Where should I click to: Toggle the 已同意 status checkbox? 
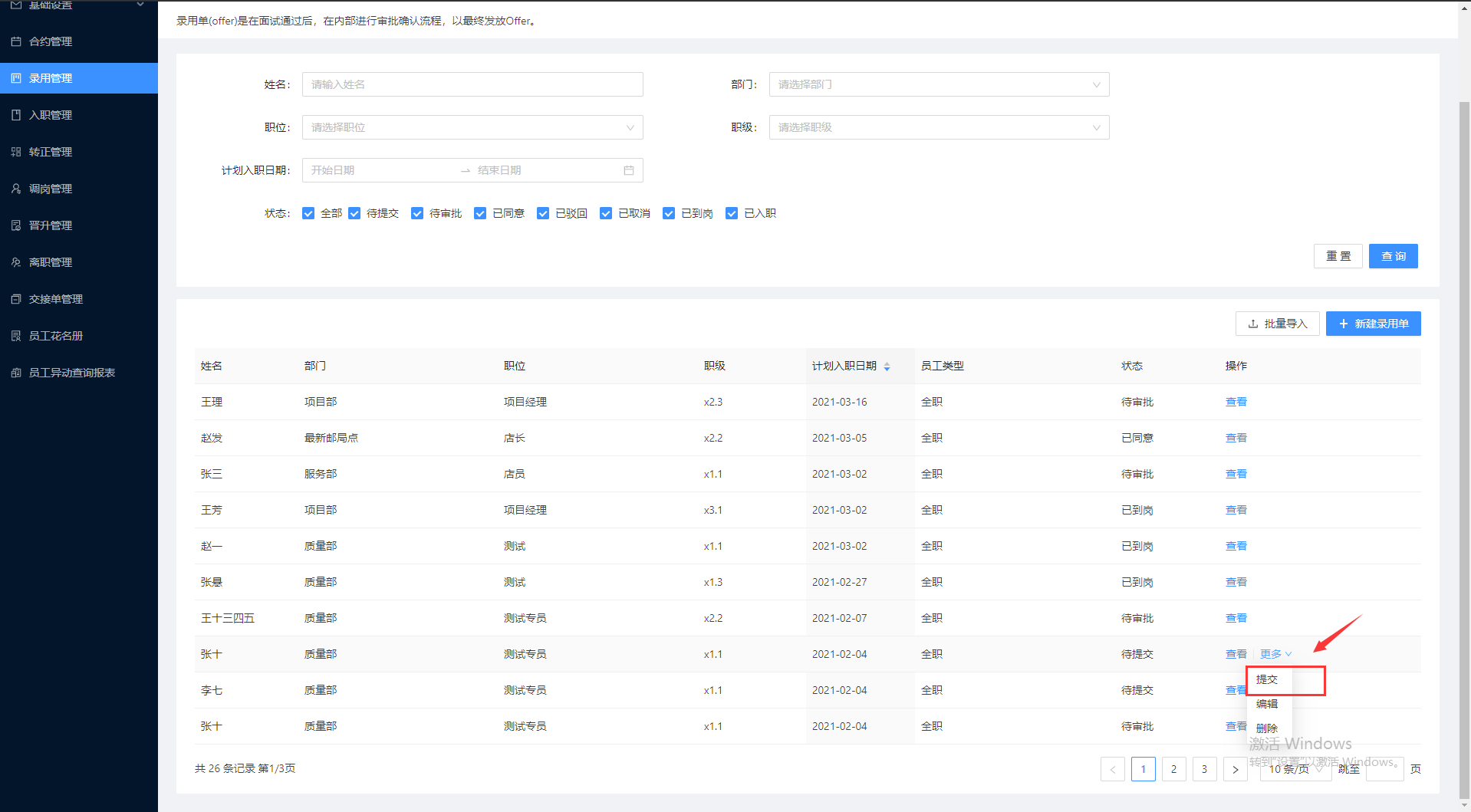click(x=480, y=213)
